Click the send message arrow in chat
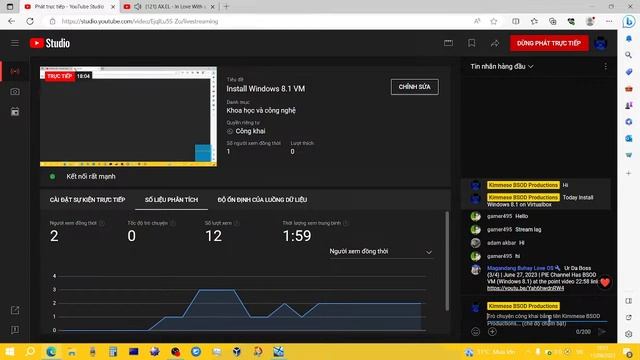Viewport: 640px width, 360px height. pos(602,331)
